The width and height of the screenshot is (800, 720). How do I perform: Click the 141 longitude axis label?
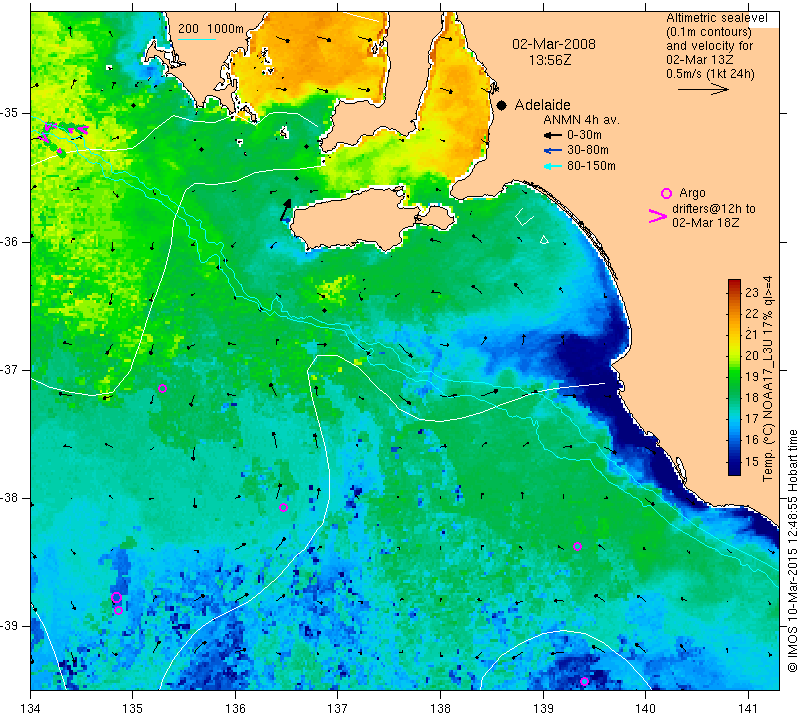[x=748, y=708]
